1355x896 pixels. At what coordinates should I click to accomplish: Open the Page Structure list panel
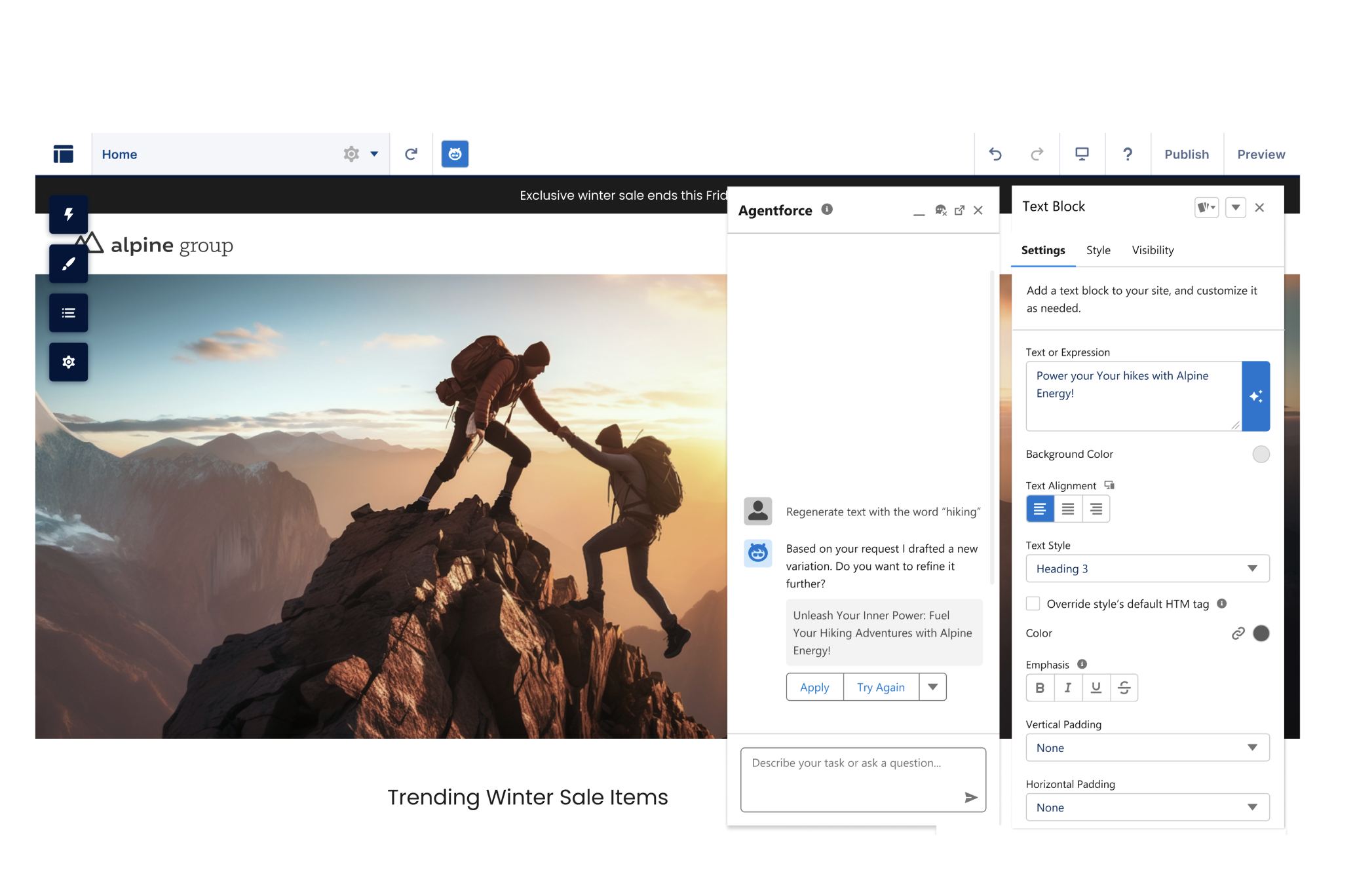pyautogui.click(x=68, y=313)
